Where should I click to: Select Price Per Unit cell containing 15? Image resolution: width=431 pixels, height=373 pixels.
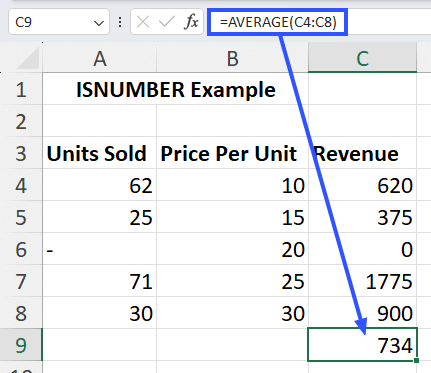[232, 217]
